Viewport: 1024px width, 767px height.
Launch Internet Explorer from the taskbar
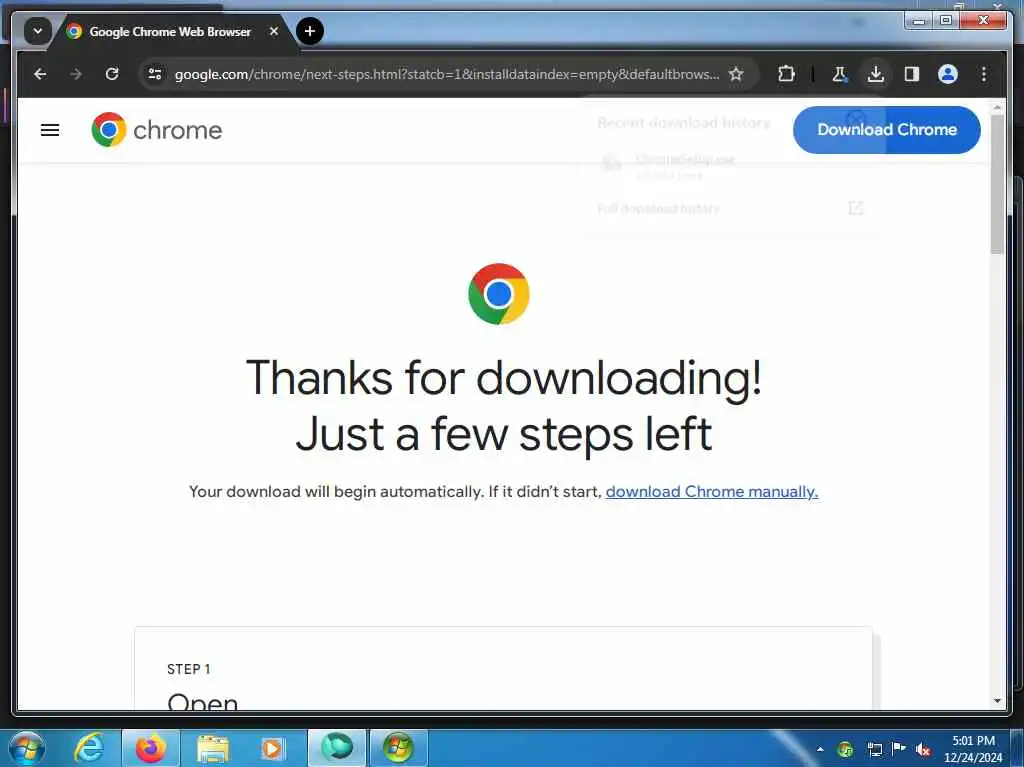point(89,747)
